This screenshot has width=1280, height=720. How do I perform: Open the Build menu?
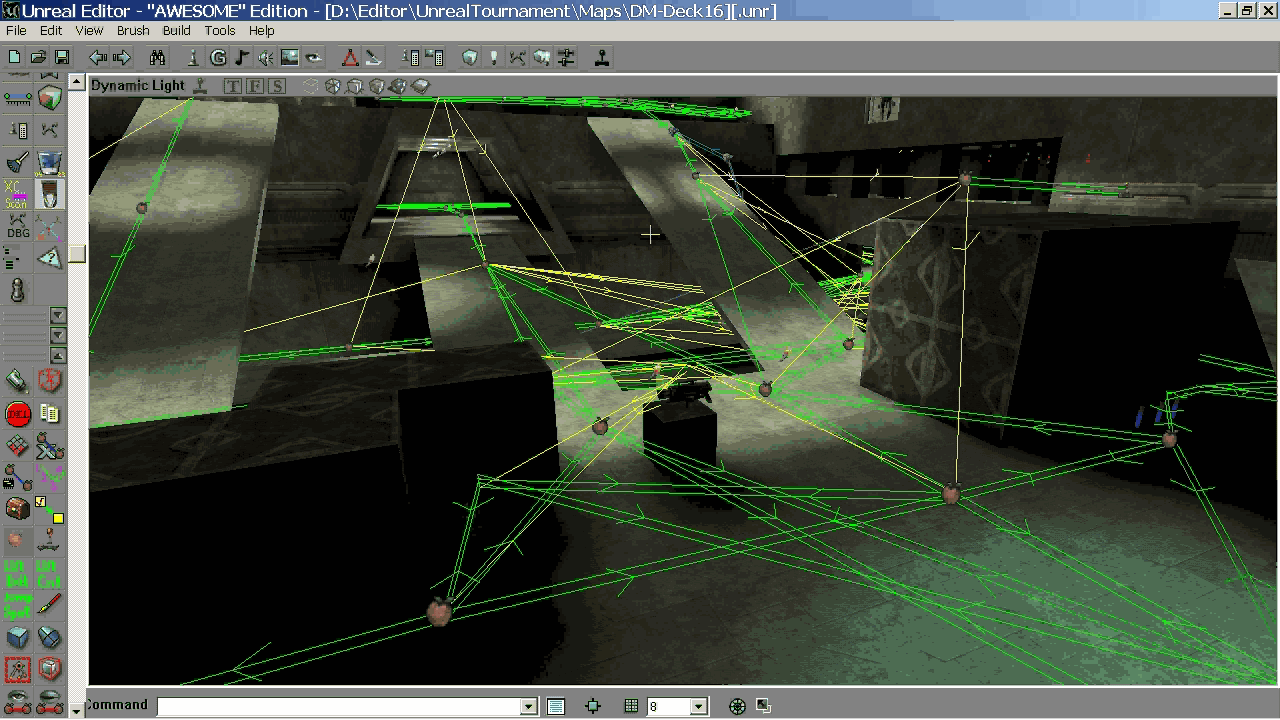point(177,31)
